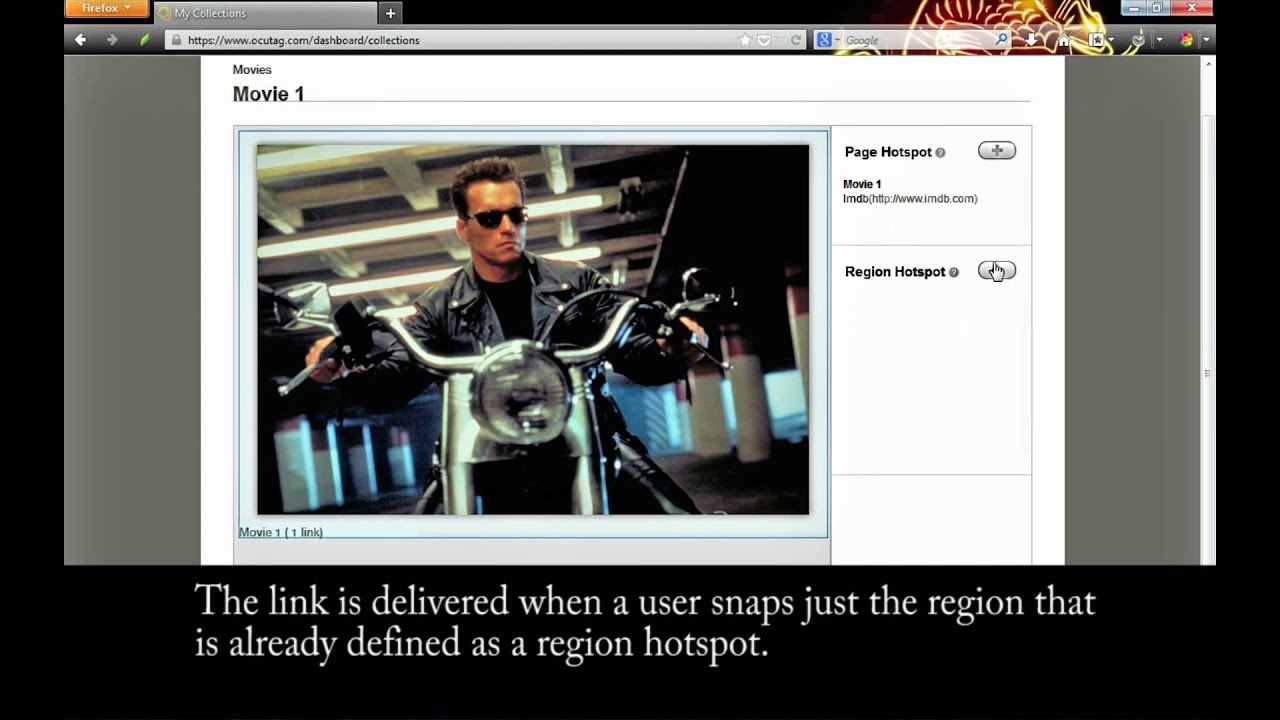Go back with the back arrow

tap(80, 40)
